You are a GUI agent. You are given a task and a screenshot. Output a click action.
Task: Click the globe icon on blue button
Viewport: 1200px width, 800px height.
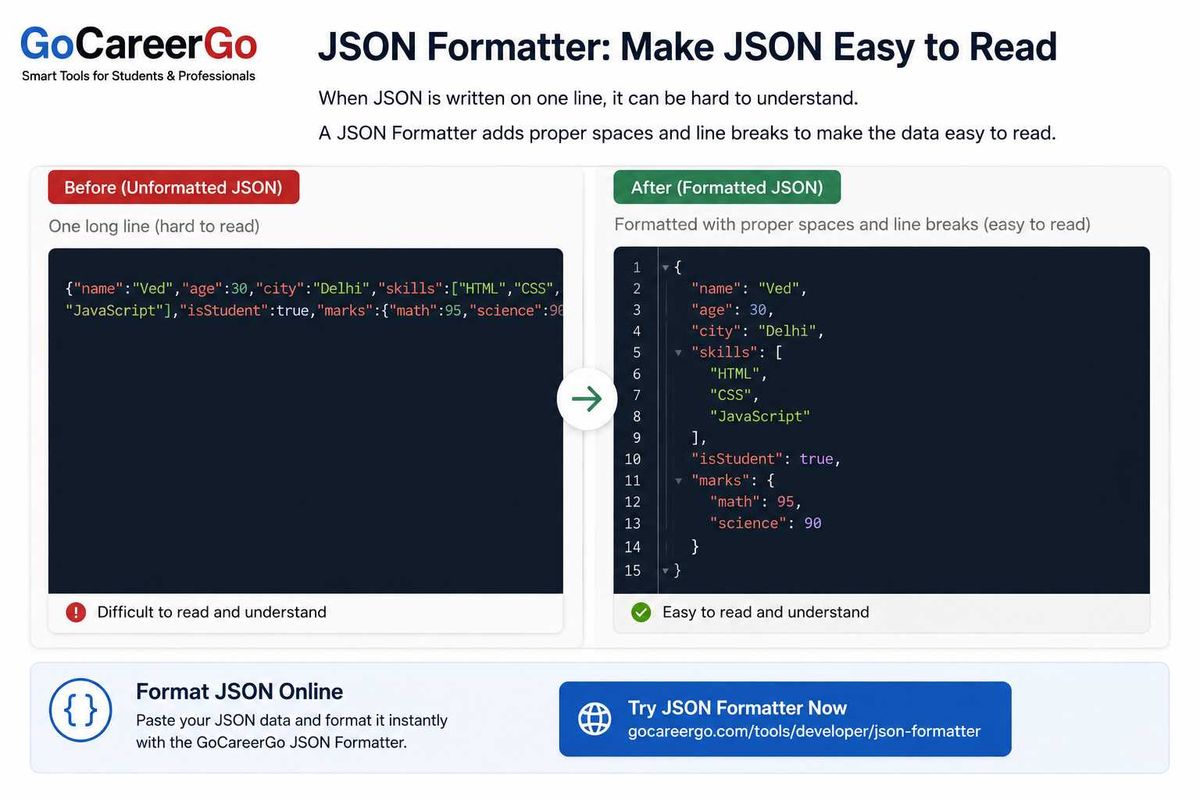click(595, 718)
